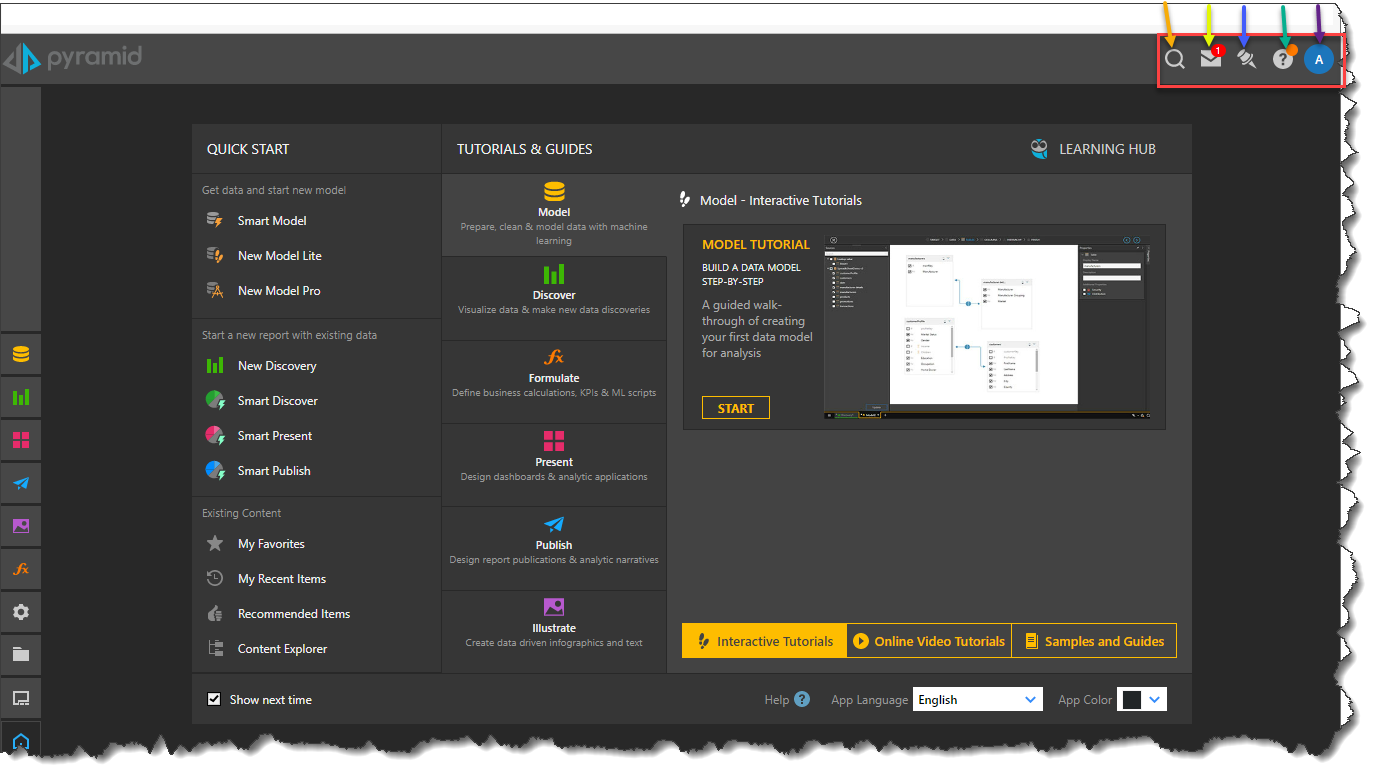Open the Learning Hub
Image resolution: width=1381 pixels, height=778 pixels.
click(x=1093, y=149)
